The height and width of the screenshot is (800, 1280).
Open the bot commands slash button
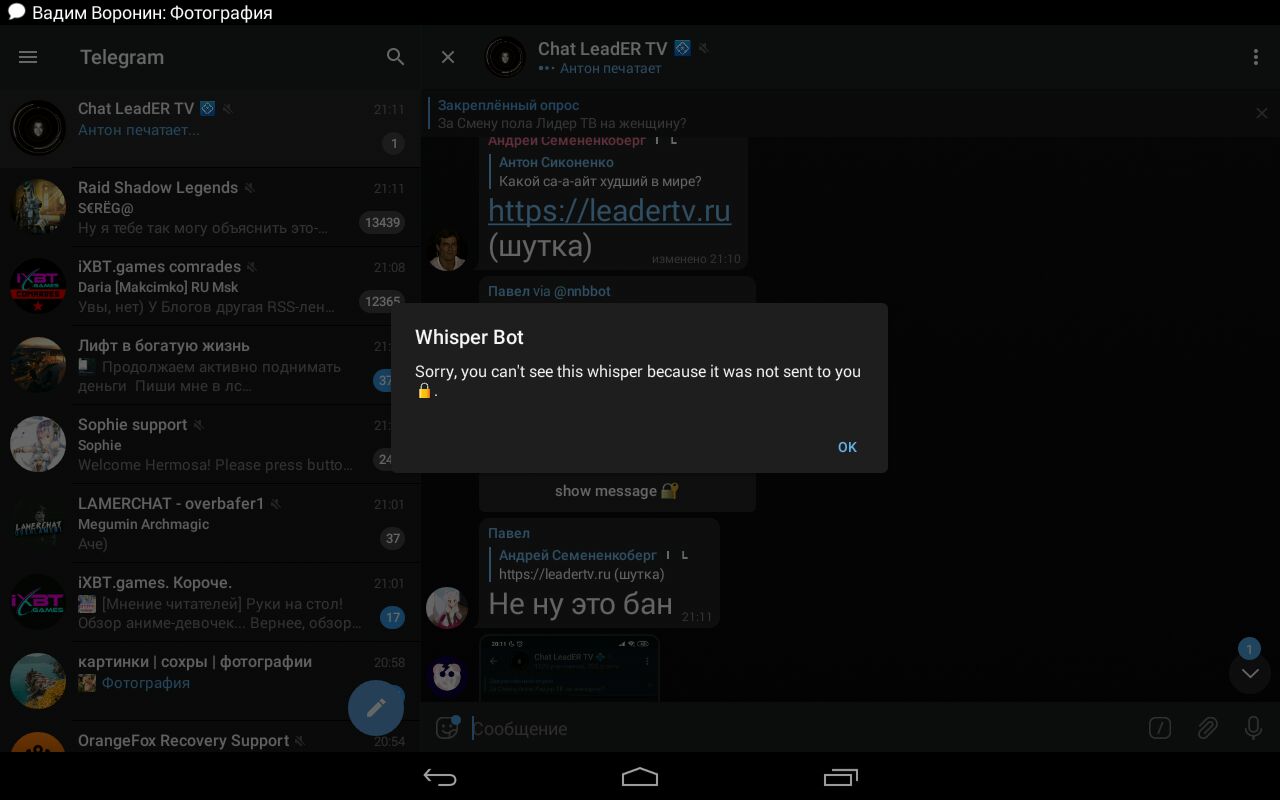1160,728
